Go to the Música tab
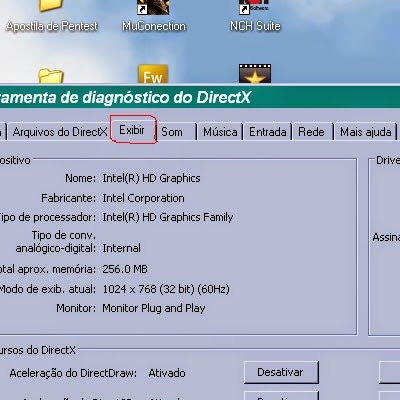Screen dimensions: 400x400 220,132
